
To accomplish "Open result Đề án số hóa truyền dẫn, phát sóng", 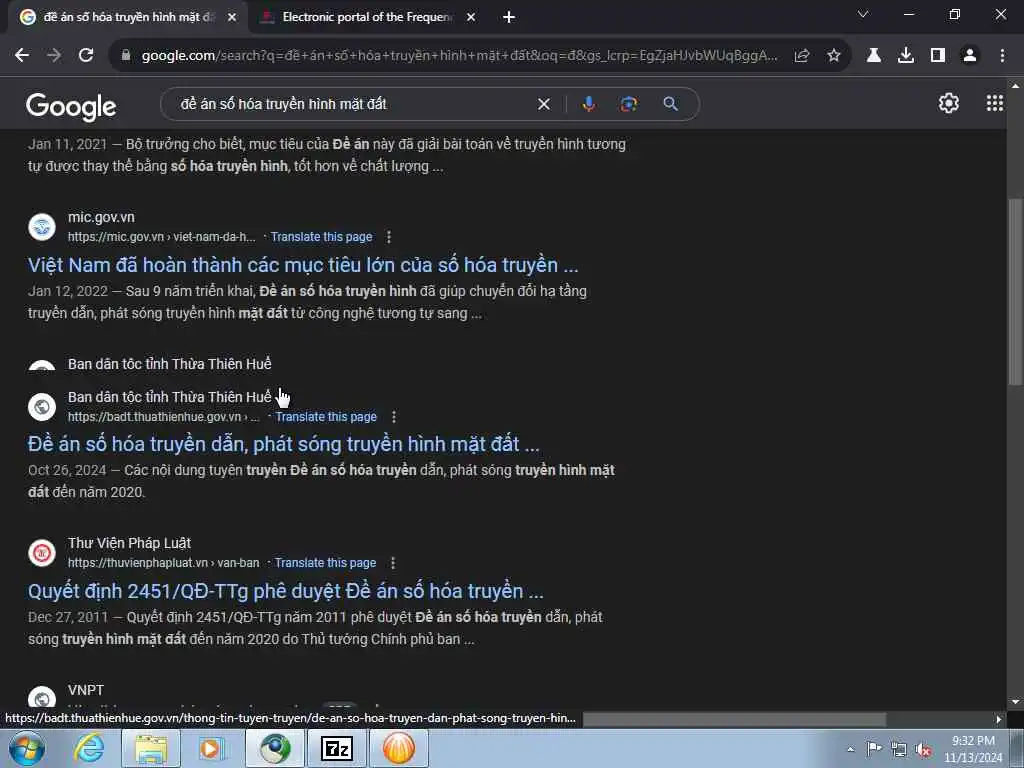I will (x=283, y=444).
